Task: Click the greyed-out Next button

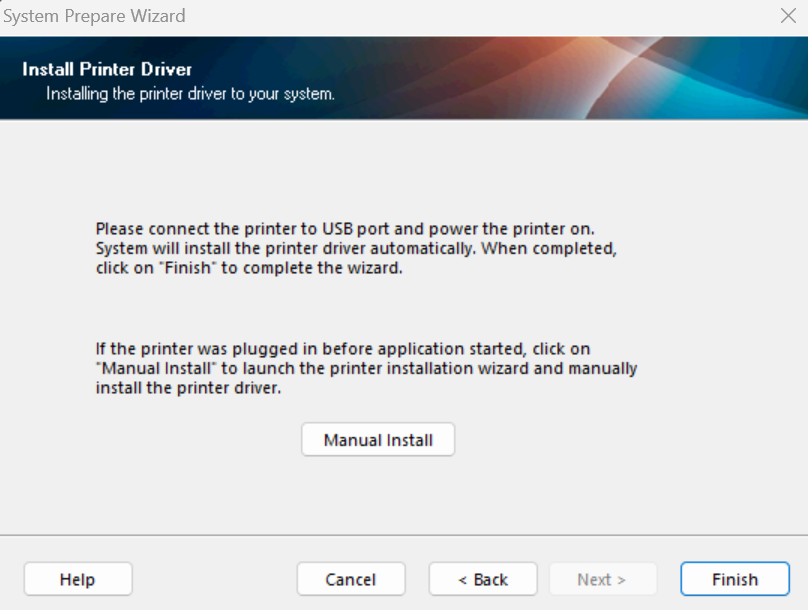Action: tap(601, 579)
